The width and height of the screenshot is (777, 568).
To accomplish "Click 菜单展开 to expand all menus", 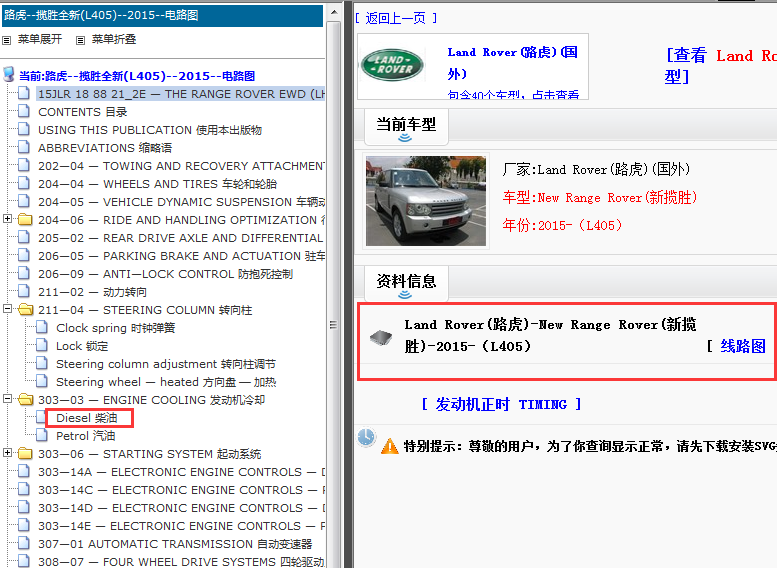I will click(40, 39).
